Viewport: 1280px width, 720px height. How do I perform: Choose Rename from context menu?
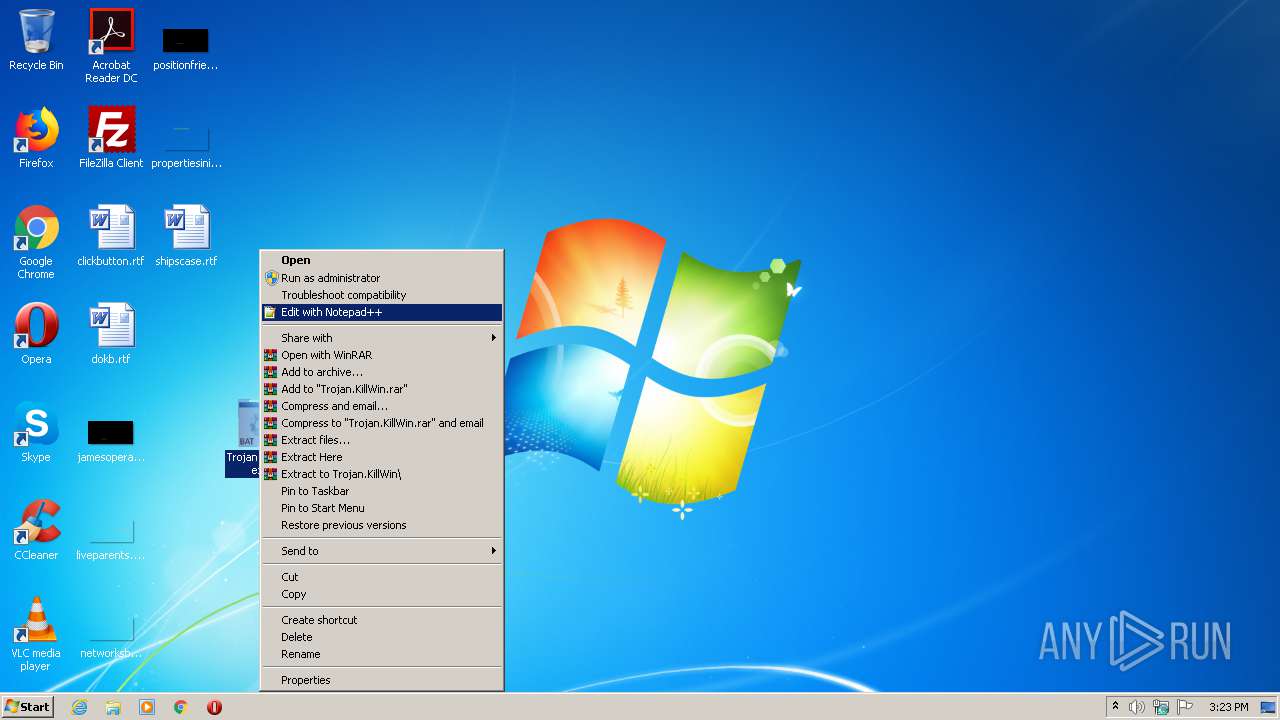pos(382,654)
